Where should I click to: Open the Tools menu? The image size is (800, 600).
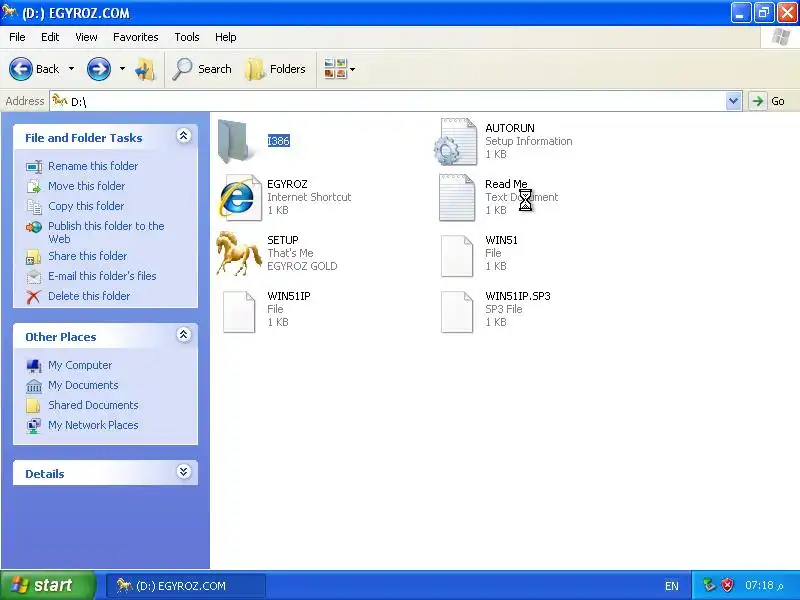click(187, 37)
